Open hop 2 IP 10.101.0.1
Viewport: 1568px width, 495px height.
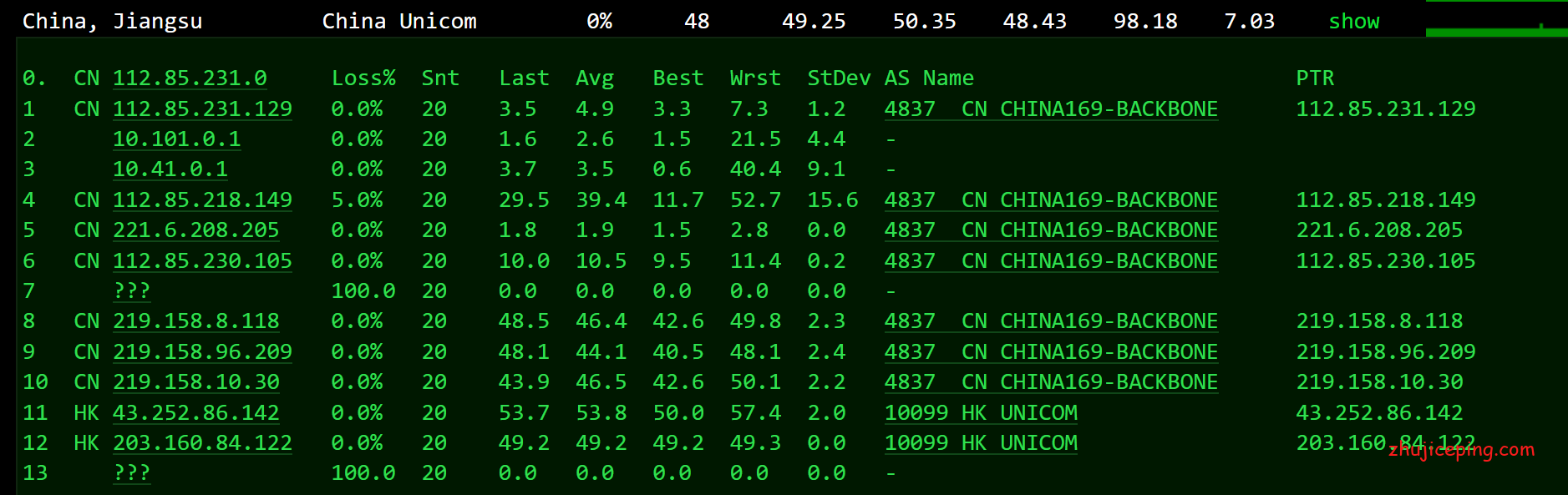click(x=176, y=139)
